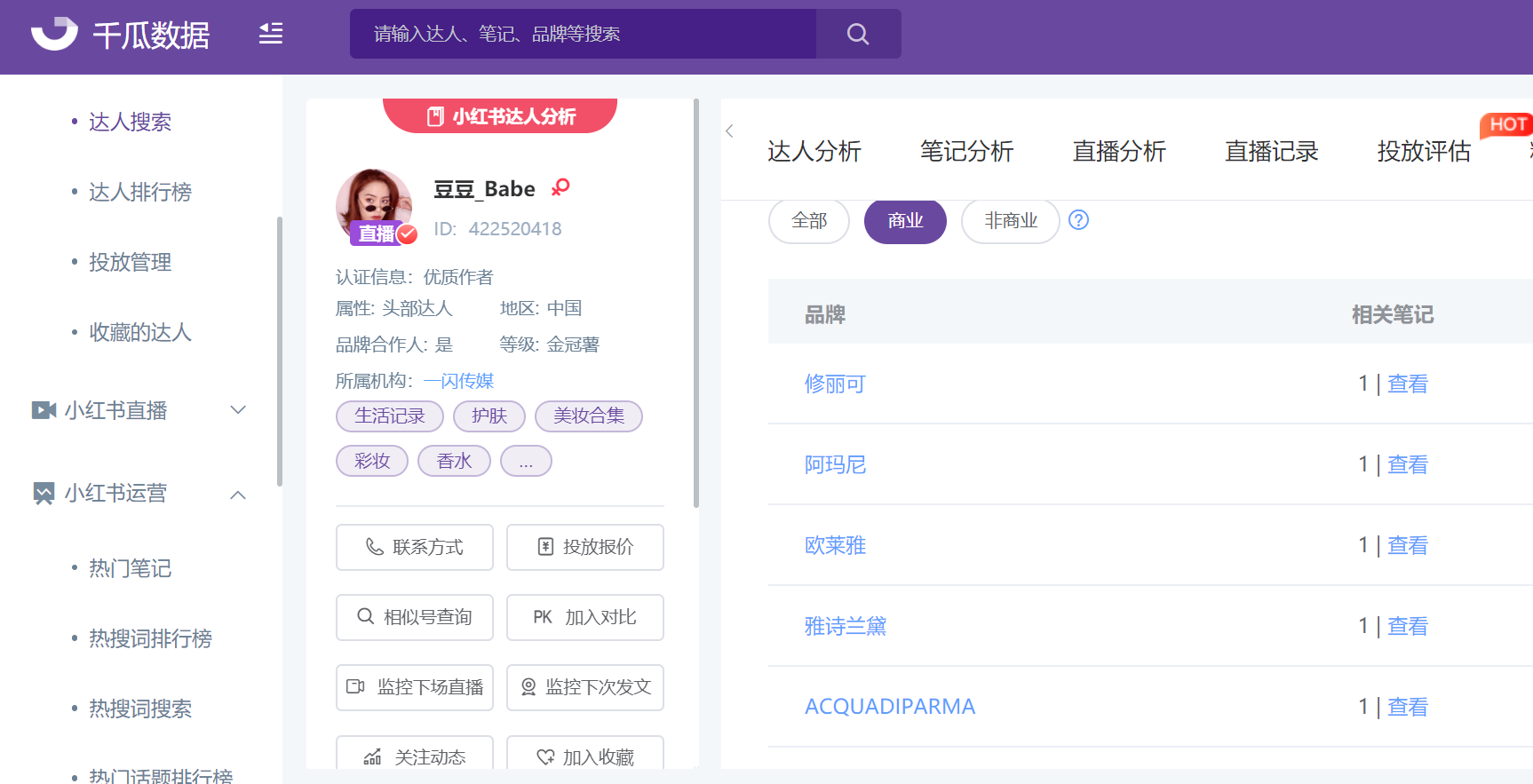Click the help question mark icon

1078,220
